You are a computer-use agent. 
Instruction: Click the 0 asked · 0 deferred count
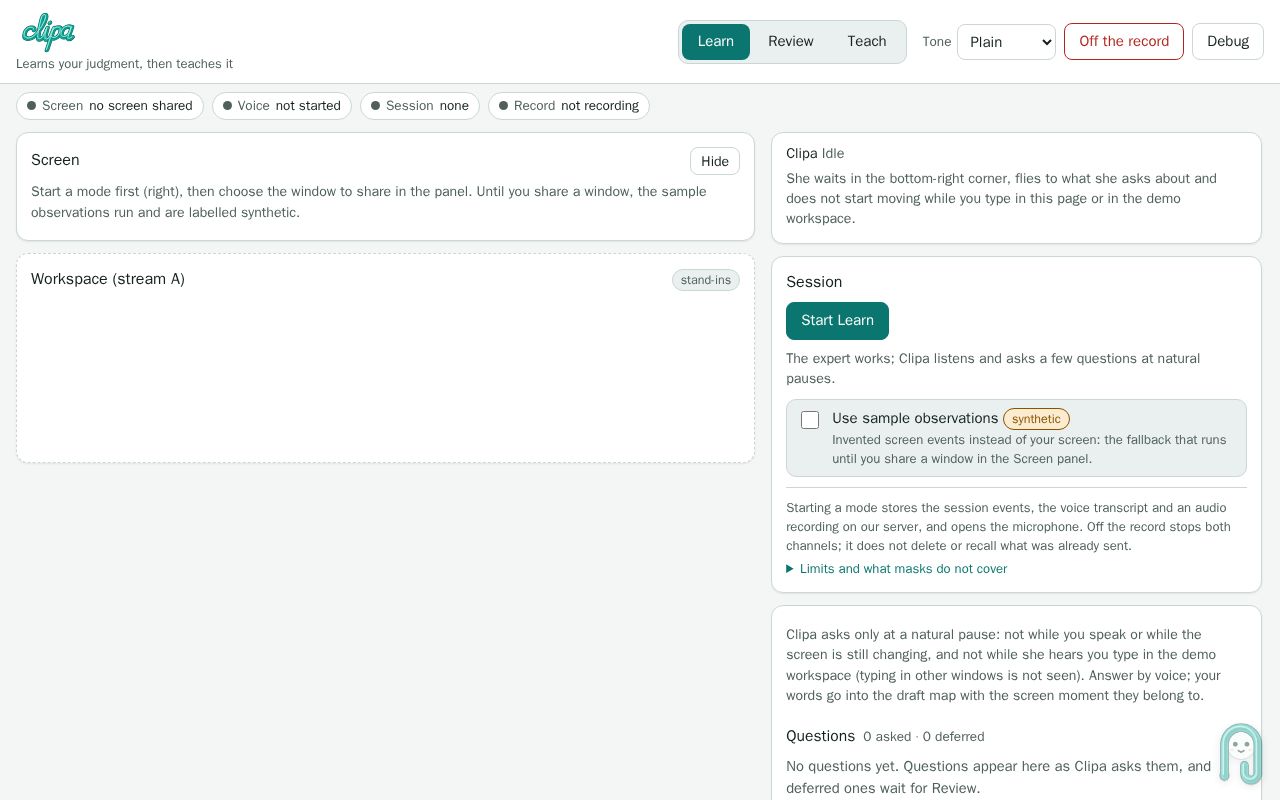[924, 737]
